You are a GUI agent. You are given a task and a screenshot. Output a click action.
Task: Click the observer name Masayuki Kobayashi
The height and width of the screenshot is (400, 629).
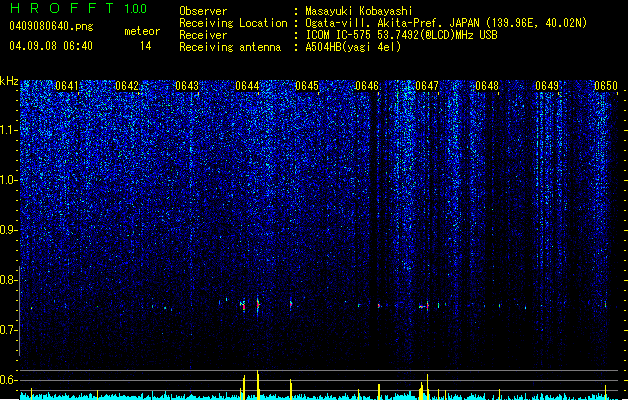[x=359, y=11]
